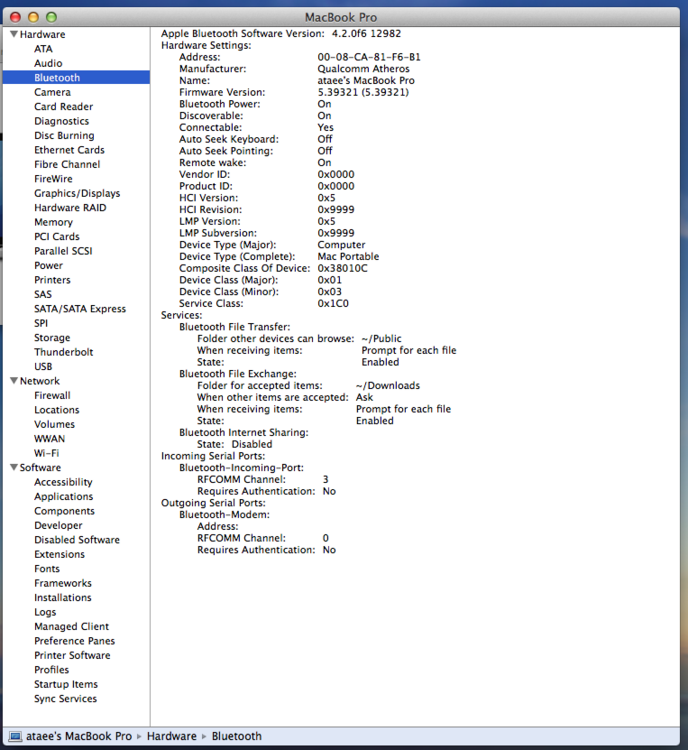
Task: Collapse the Network section triangle
Action: pos(14,381)
